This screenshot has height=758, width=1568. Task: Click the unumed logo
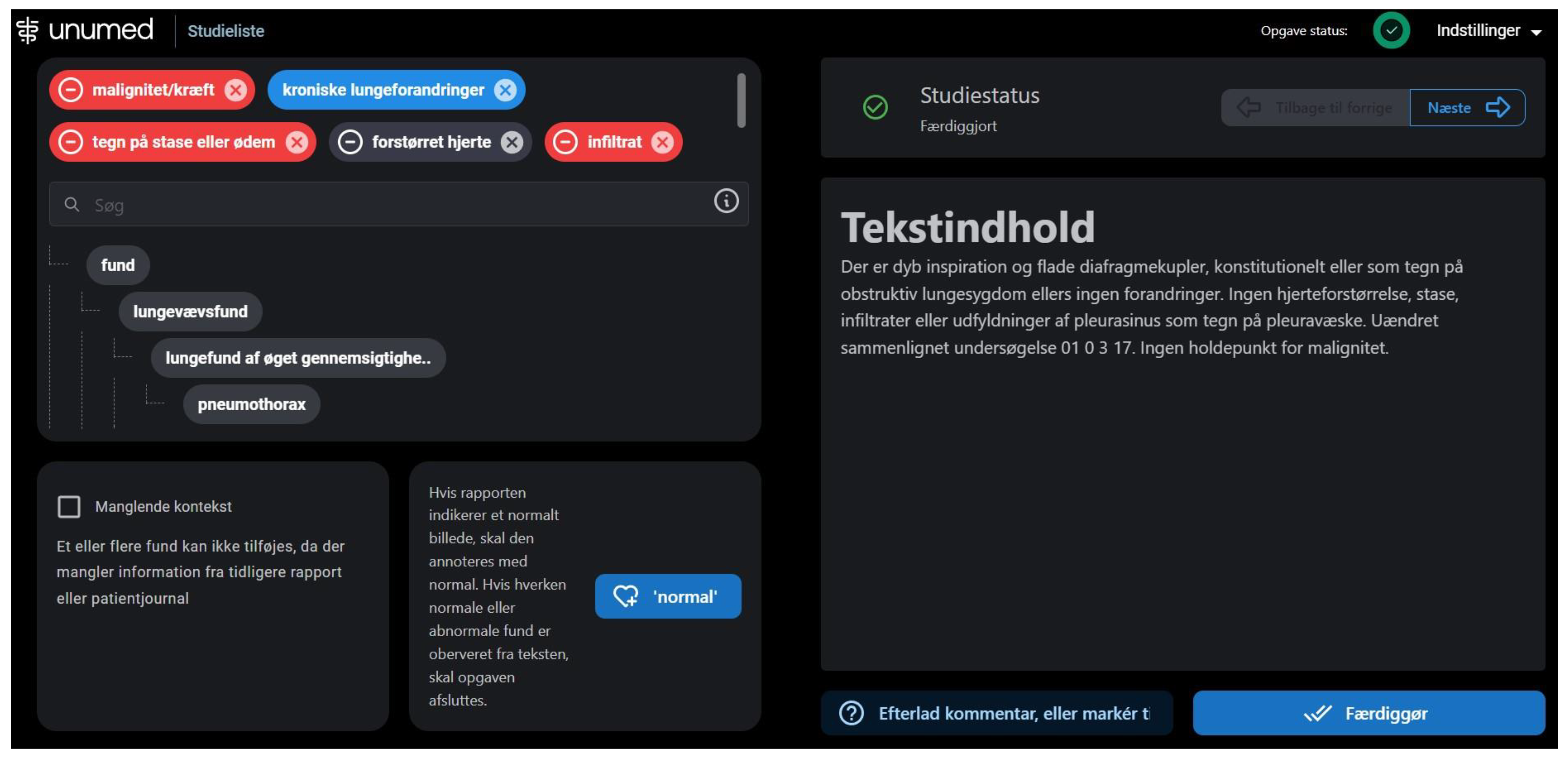click(x=85, y=30)
